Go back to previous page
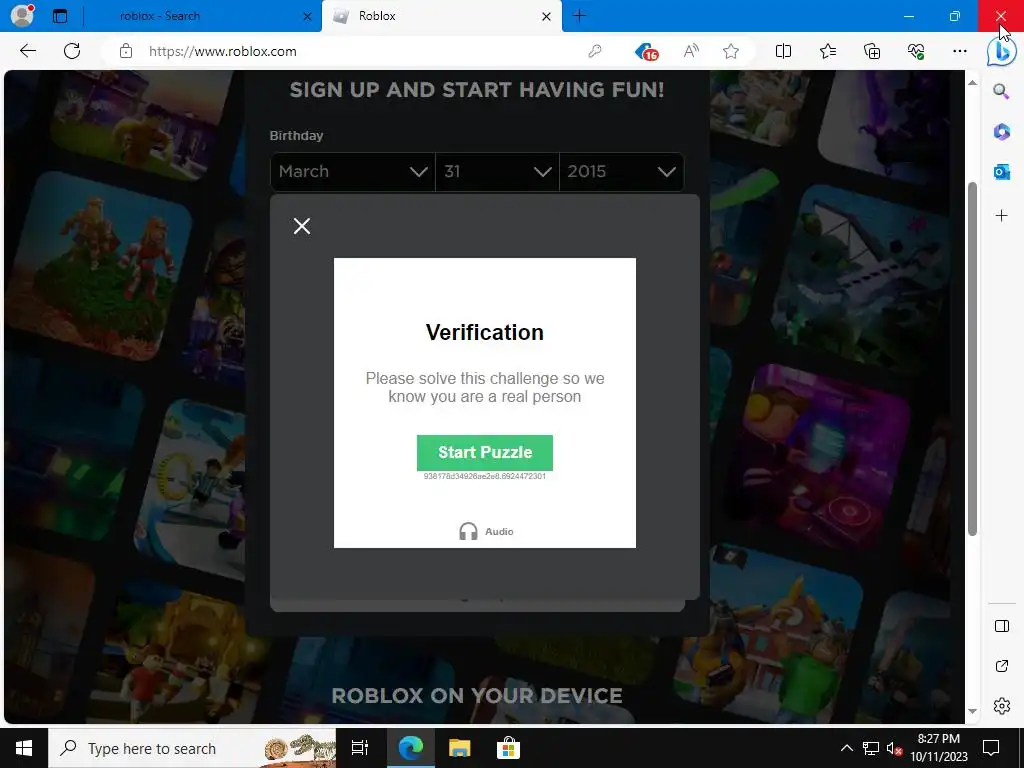Screen dimensions: 1024x768 (27, 51)
